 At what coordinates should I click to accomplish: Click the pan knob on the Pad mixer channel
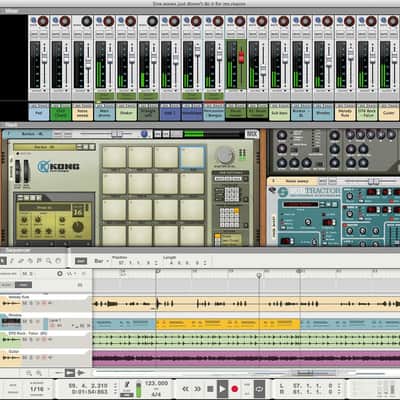[43, 21]
